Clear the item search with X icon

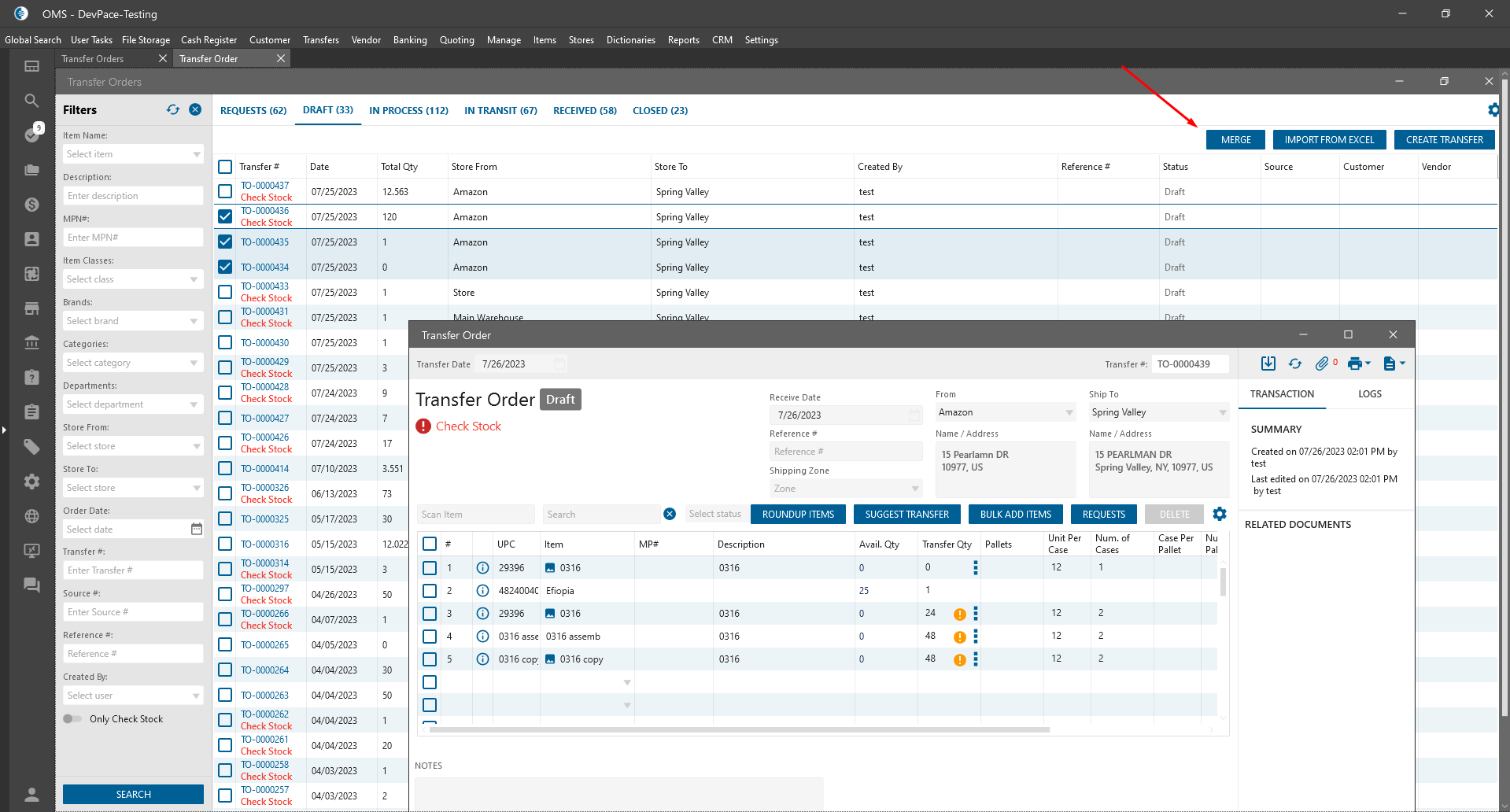670,514
